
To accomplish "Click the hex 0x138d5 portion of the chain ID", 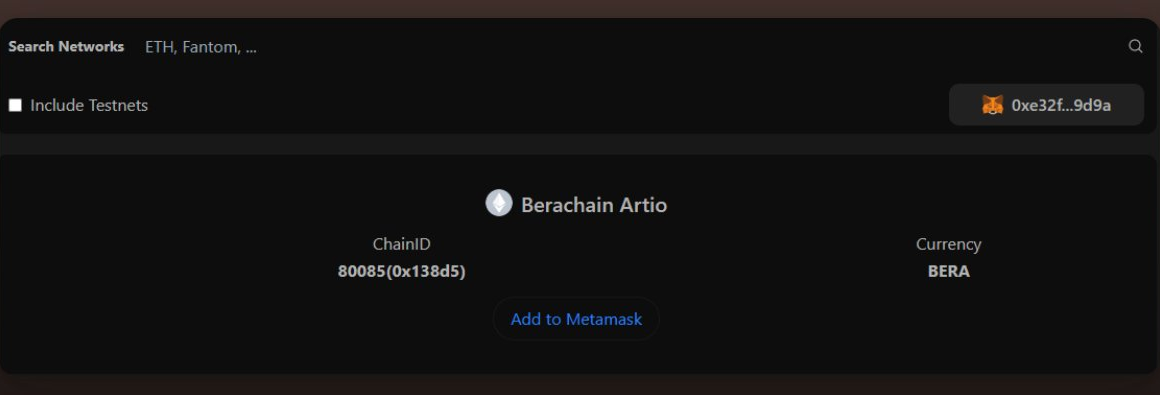I will click(428, 271).
